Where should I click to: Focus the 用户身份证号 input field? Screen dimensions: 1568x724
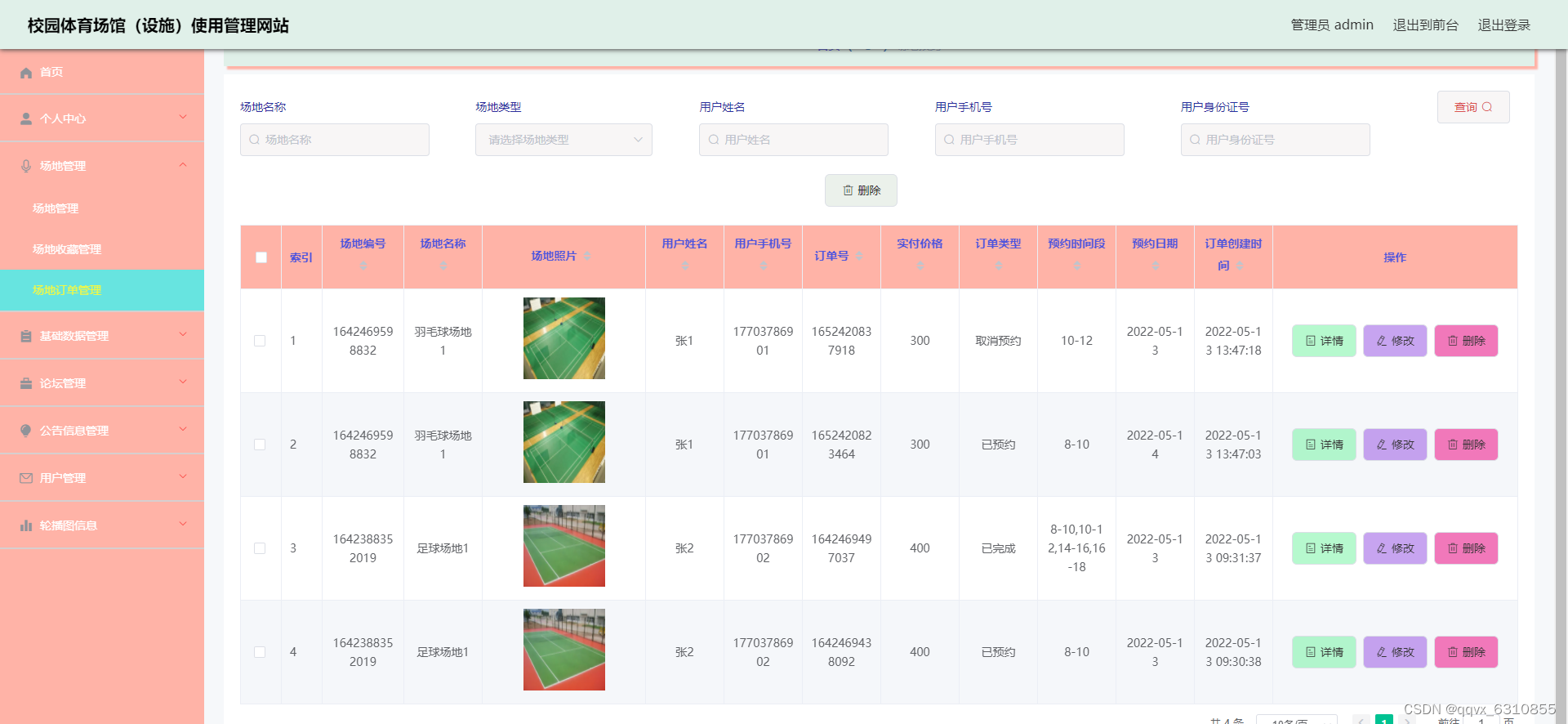[1276, 140]
